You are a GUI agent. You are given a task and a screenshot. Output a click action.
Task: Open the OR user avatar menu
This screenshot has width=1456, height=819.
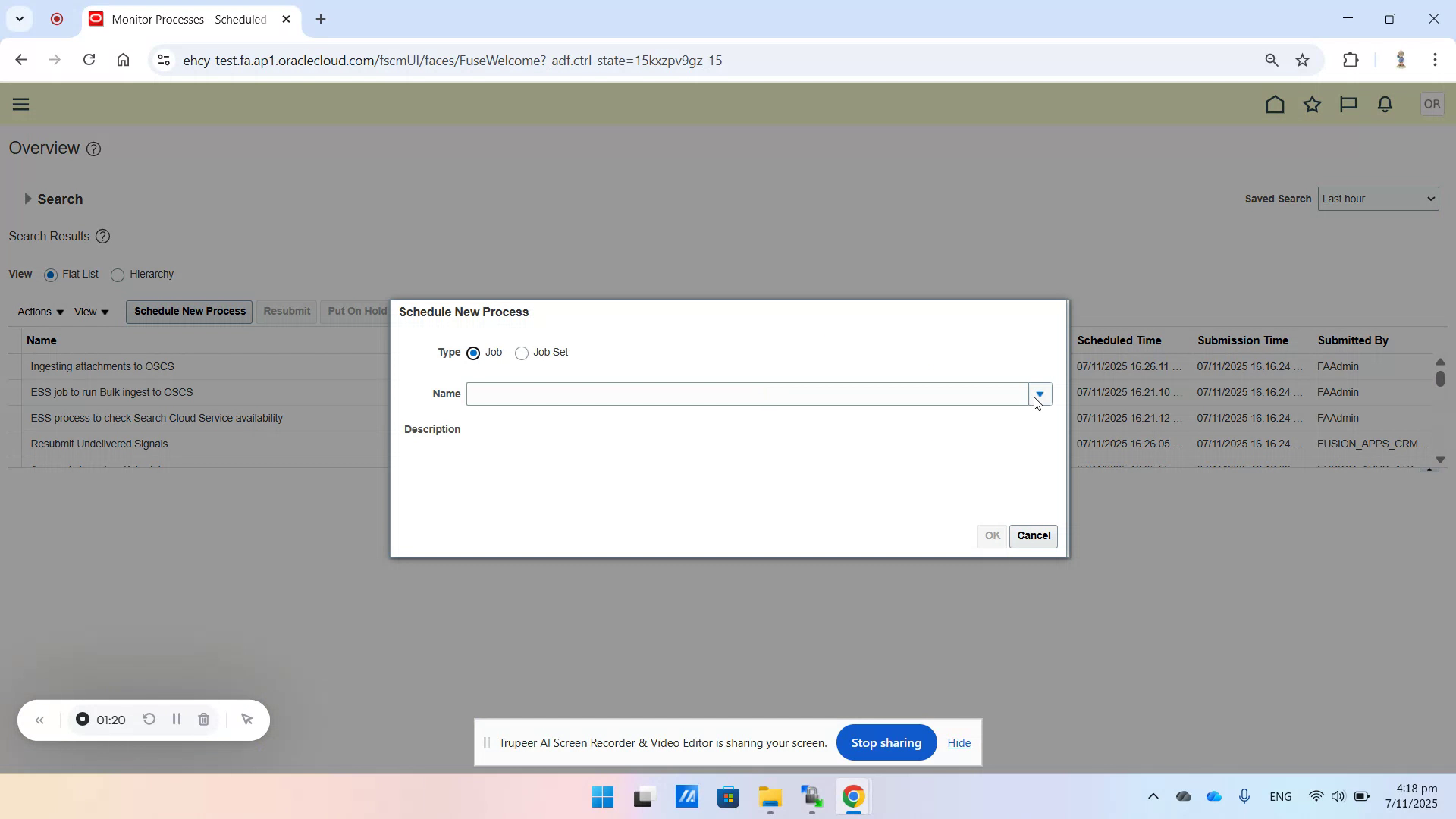coord(1432,104)
